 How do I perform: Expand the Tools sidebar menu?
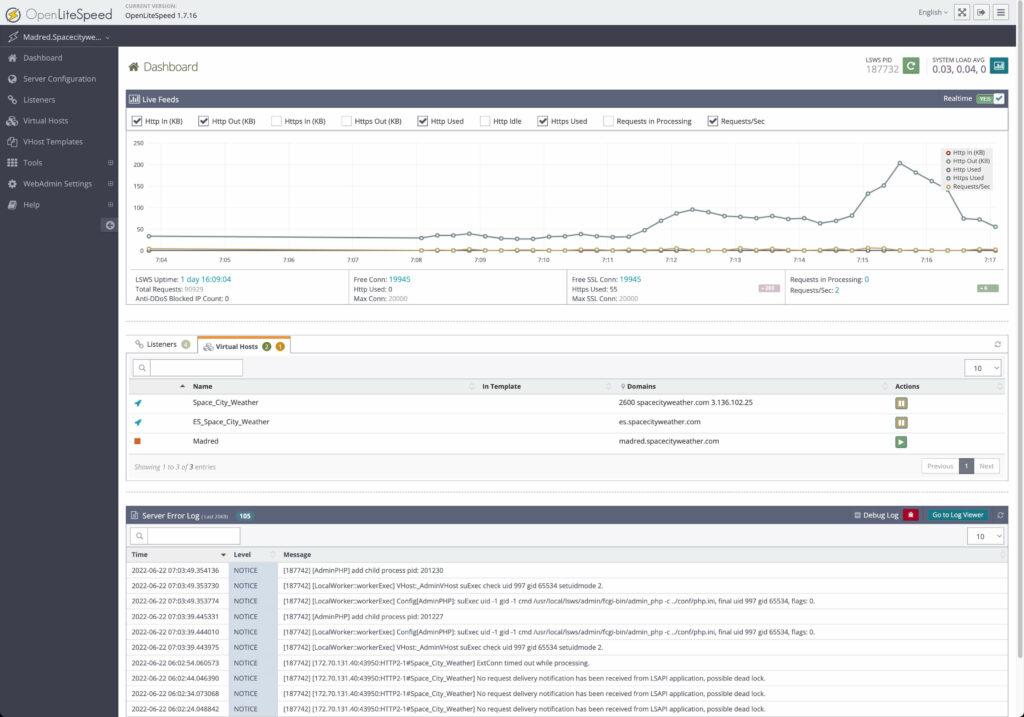110,163
